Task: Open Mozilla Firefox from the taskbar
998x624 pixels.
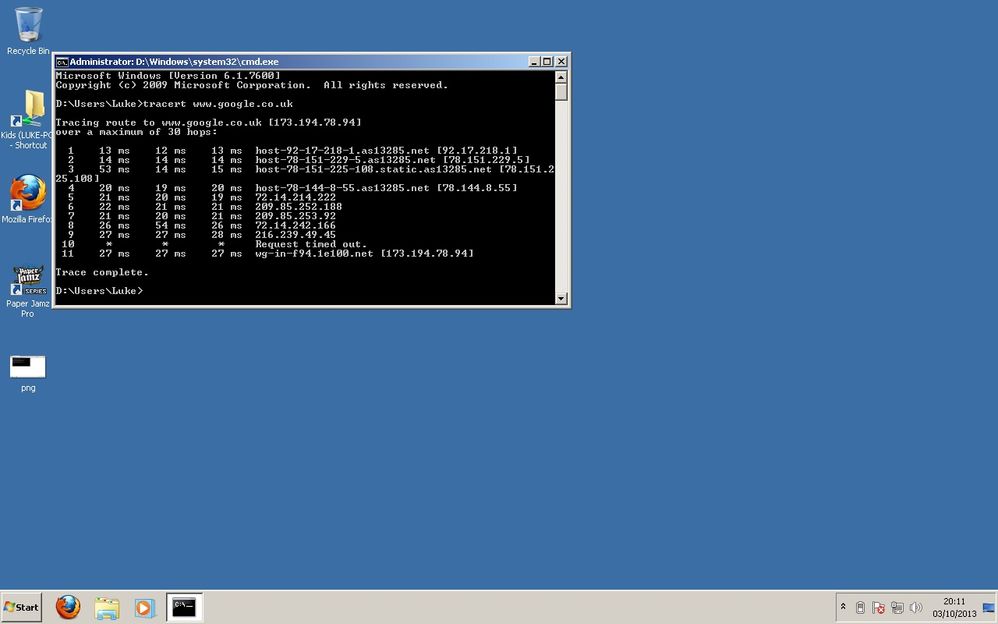Action: tap(66, 607)
